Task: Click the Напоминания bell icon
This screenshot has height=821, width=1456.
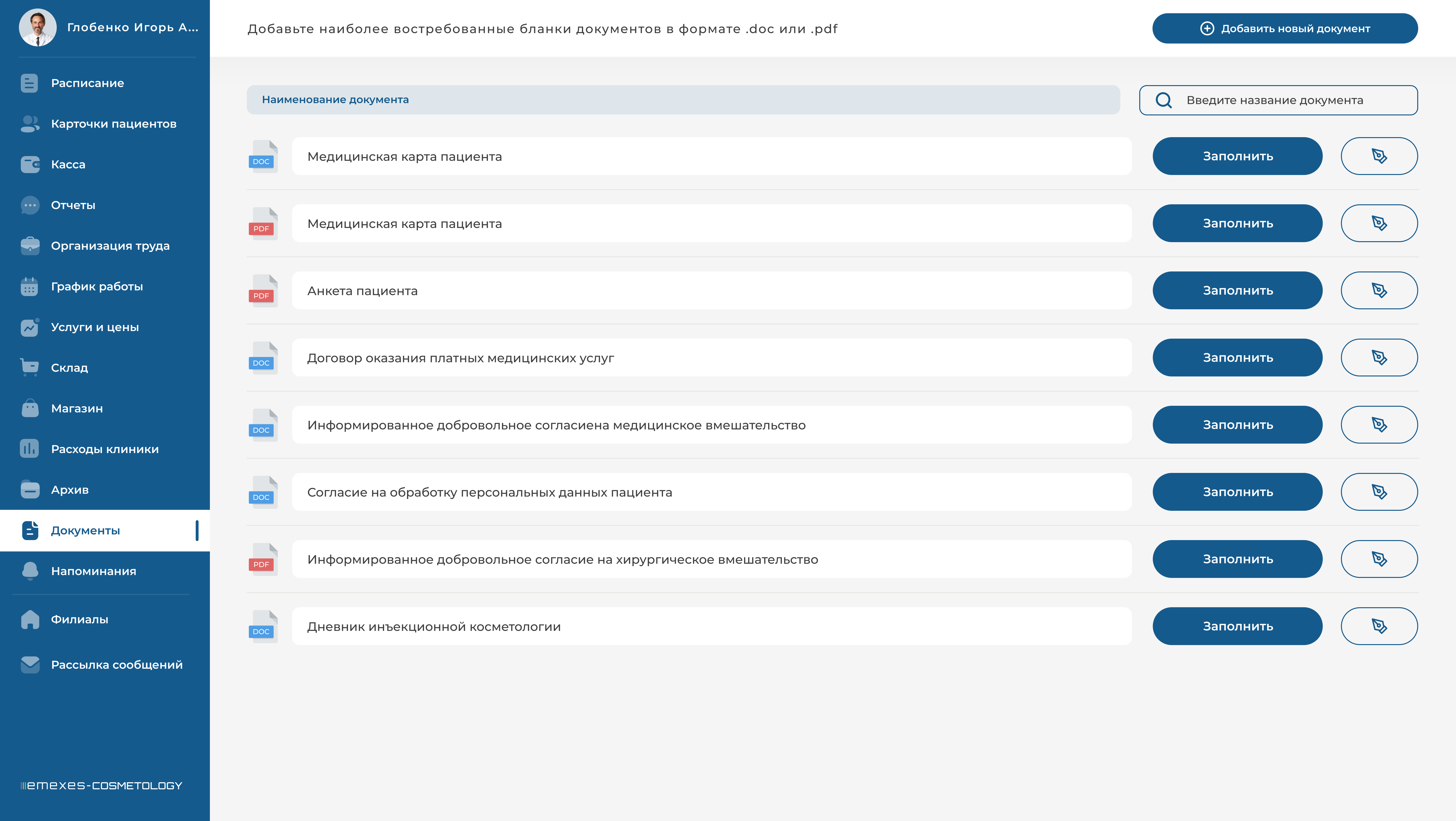Action: point(30,571)
